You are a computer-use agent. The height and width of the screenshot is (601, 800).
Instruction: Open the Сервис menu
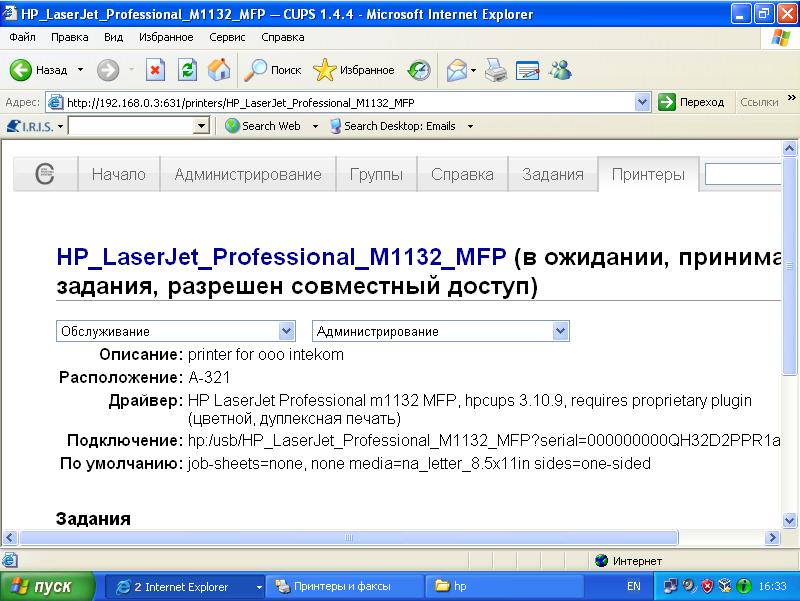[228, 37]
